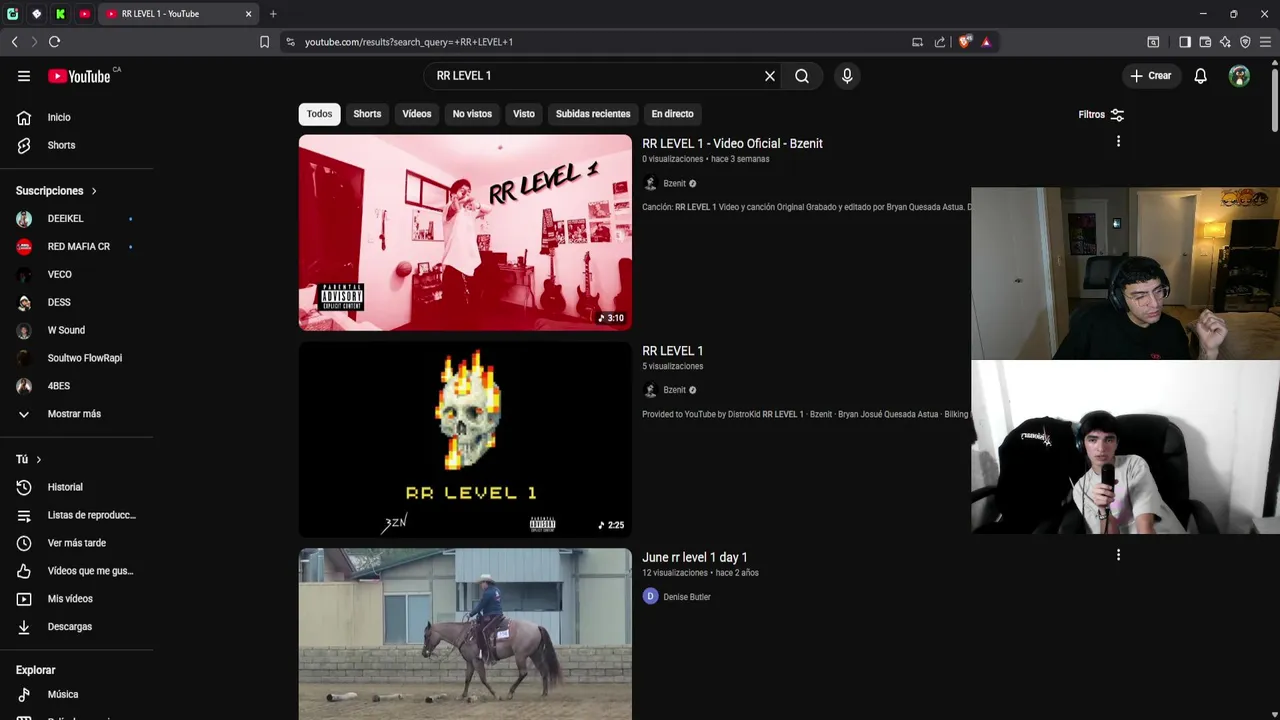The width and height of the screenshot is (1280, 720).
Task: Click the address bar URL
Action: (x=409, y=42)
